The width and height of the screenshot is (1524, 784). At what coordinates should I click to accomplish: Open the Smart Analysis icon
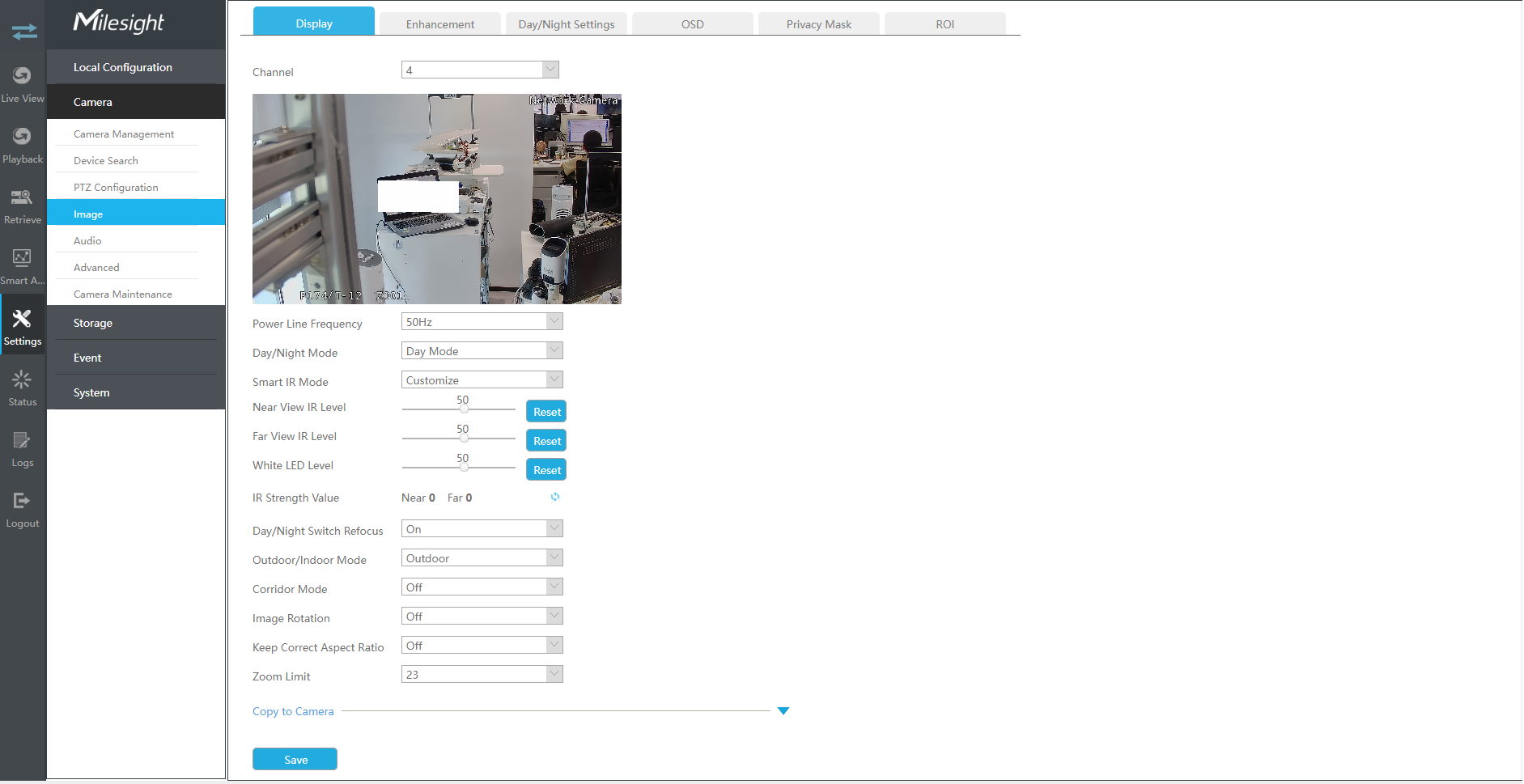(22, 258)
